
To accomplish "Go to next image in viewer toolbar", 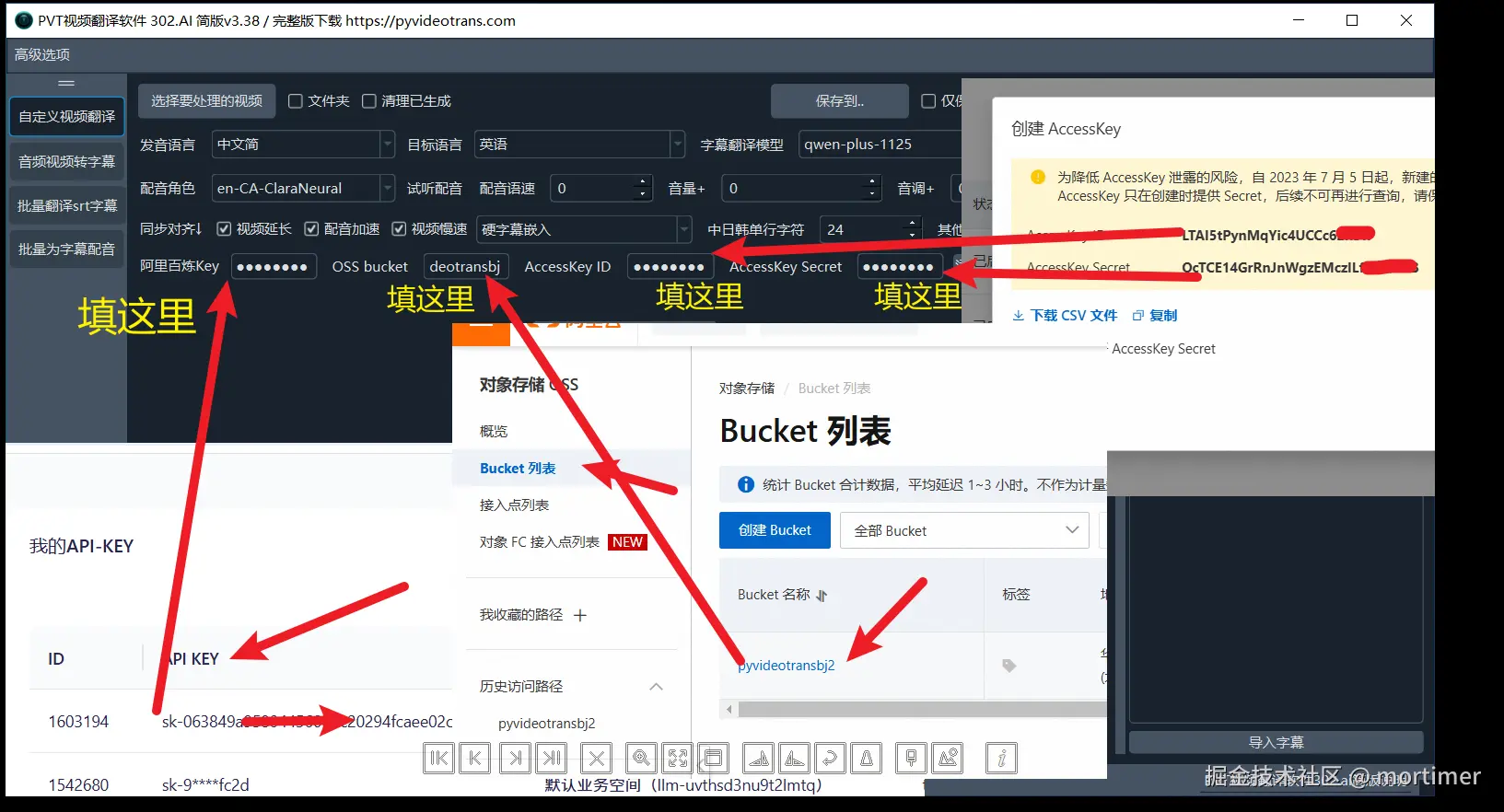I will [515, 759].
